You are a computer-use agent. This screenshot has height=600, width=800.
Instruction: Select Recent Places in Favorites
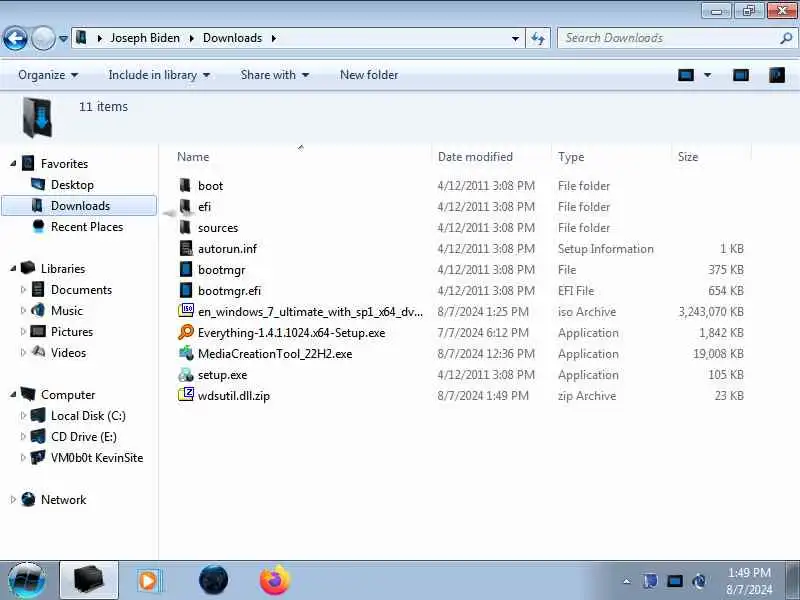87,227
